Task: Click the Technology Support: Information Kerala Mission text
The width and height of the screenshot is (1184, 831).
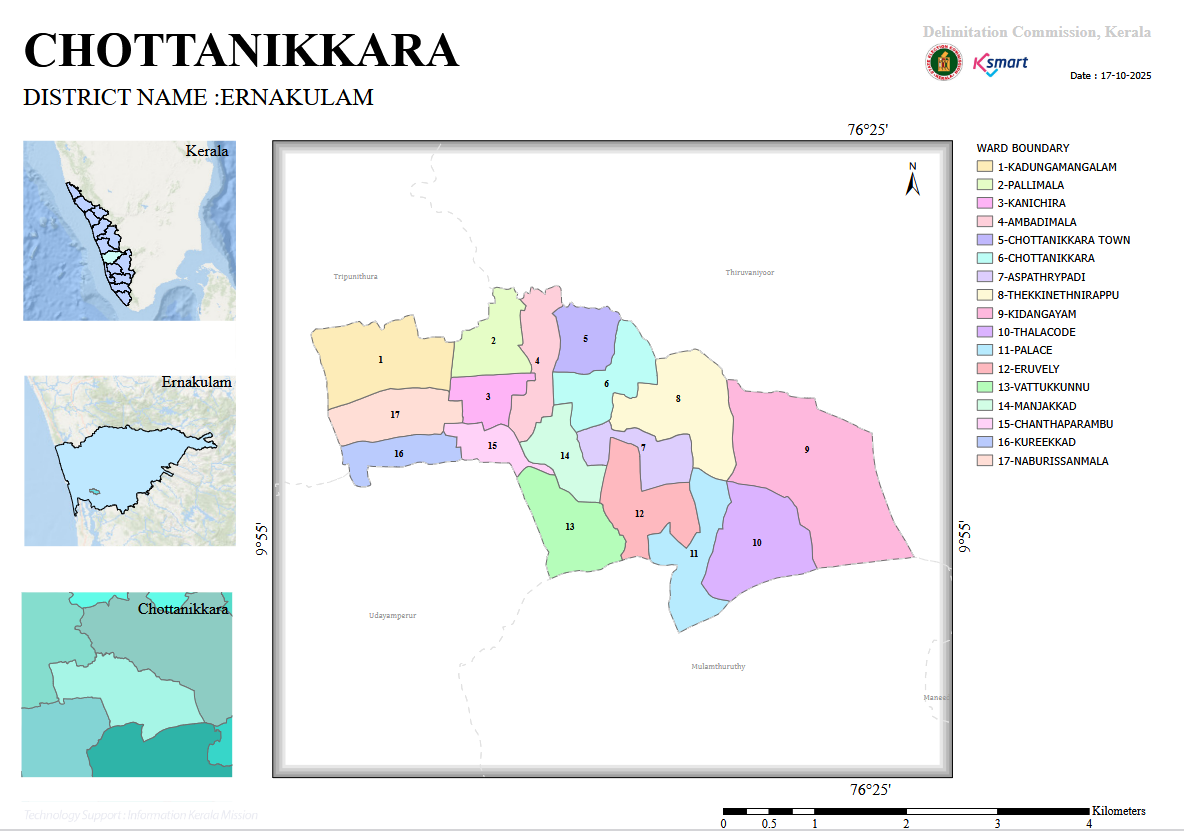Action: coord(140,815)
